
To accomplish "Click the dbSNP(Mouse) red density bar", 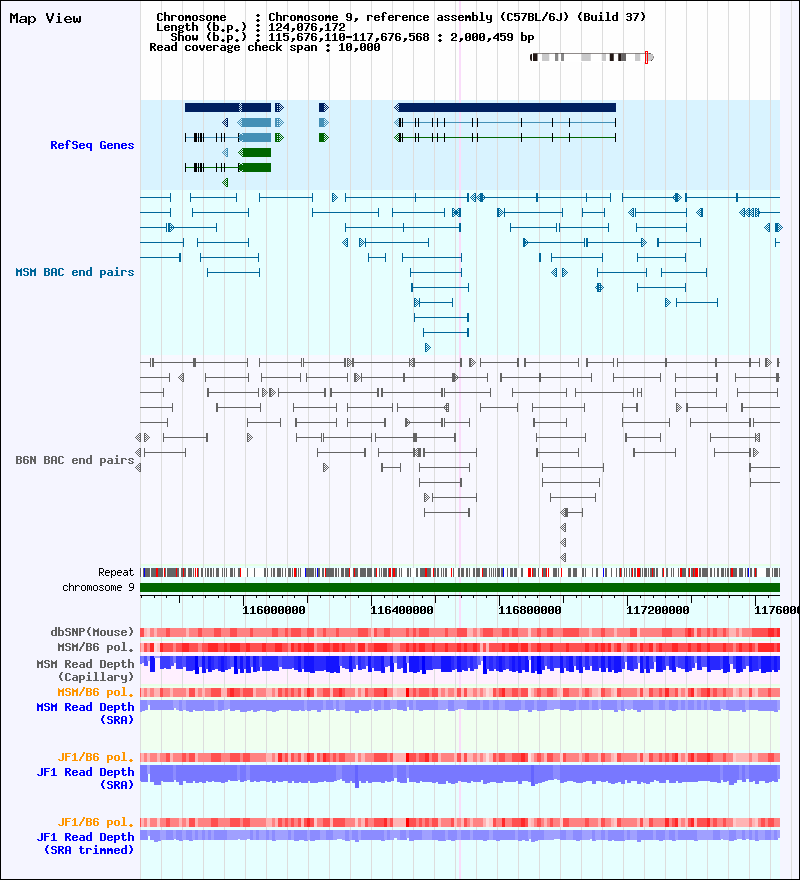I will [x=460, y=632].
